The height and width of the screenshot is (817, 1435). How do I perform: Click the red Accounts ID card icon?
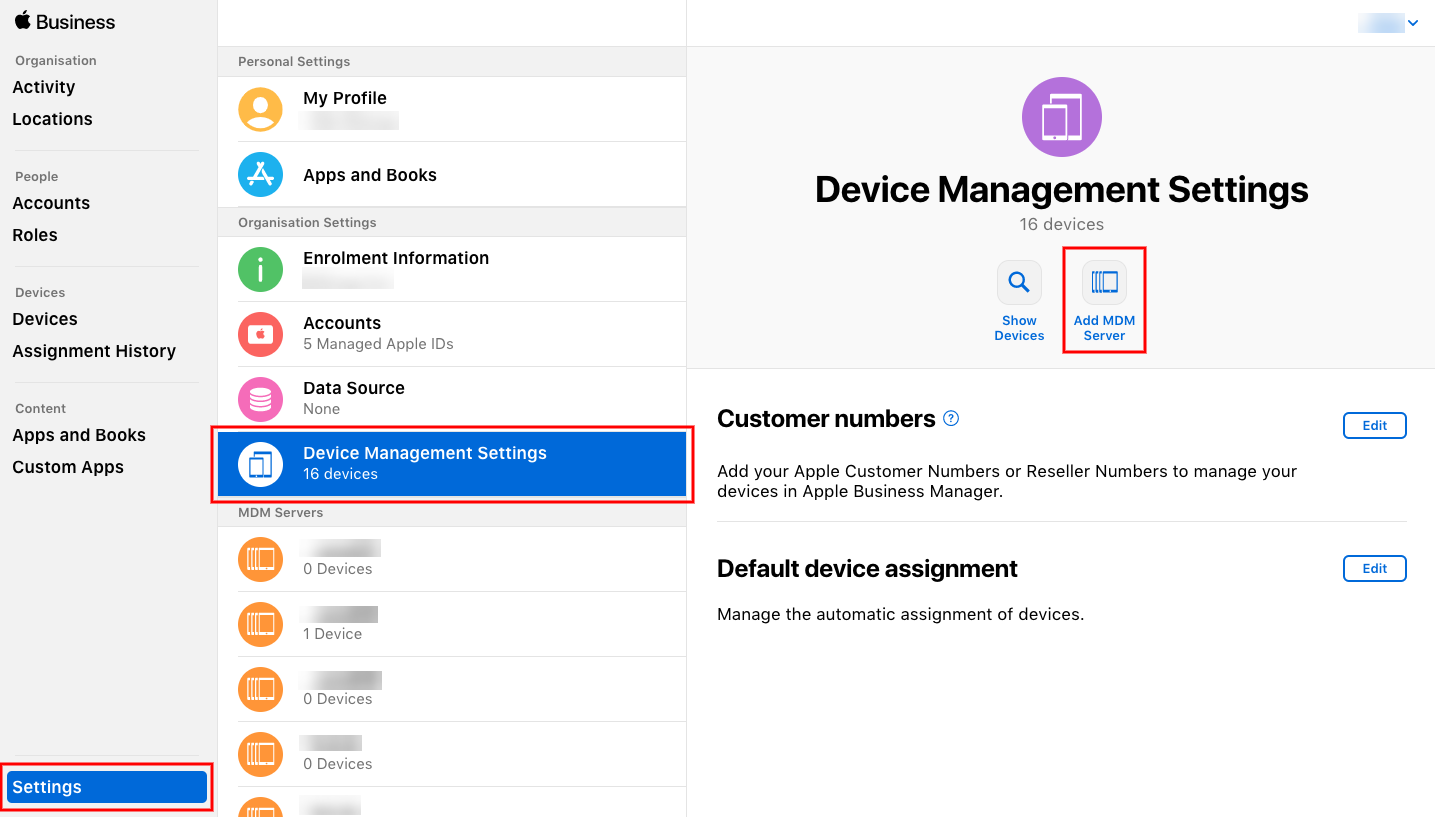tap(260, 334)
